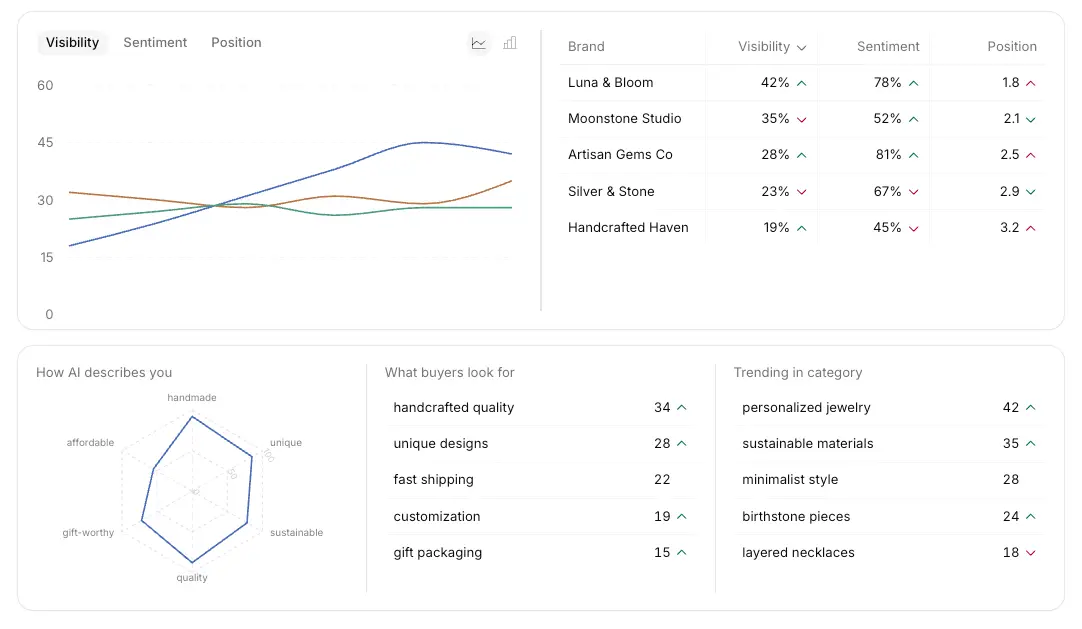Click personalized jewelry upward trend arrow
This screenshot has height=629, width=1082.
pos(1031,408)
